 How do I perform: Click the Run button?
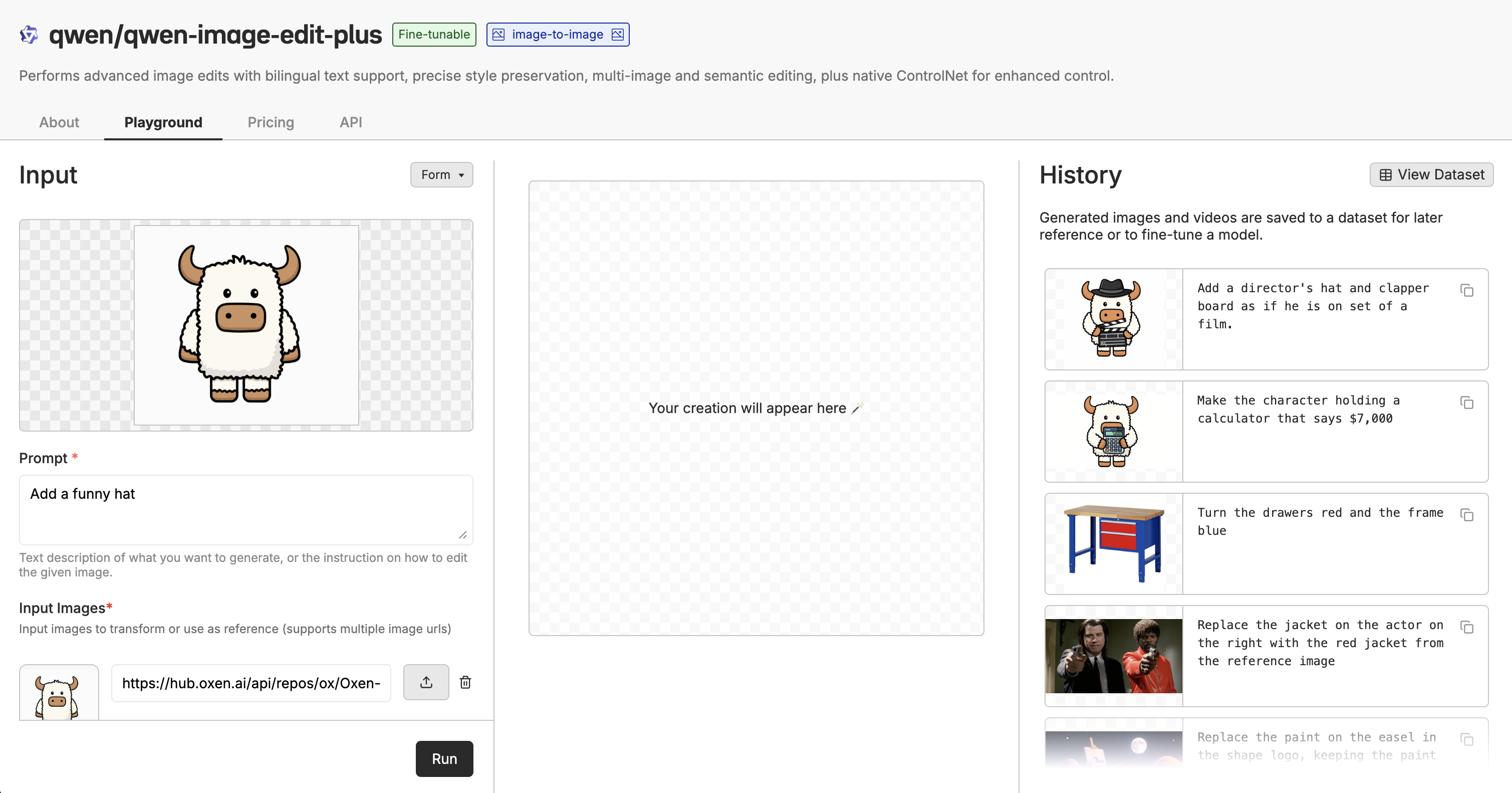(x=444, y=758)
